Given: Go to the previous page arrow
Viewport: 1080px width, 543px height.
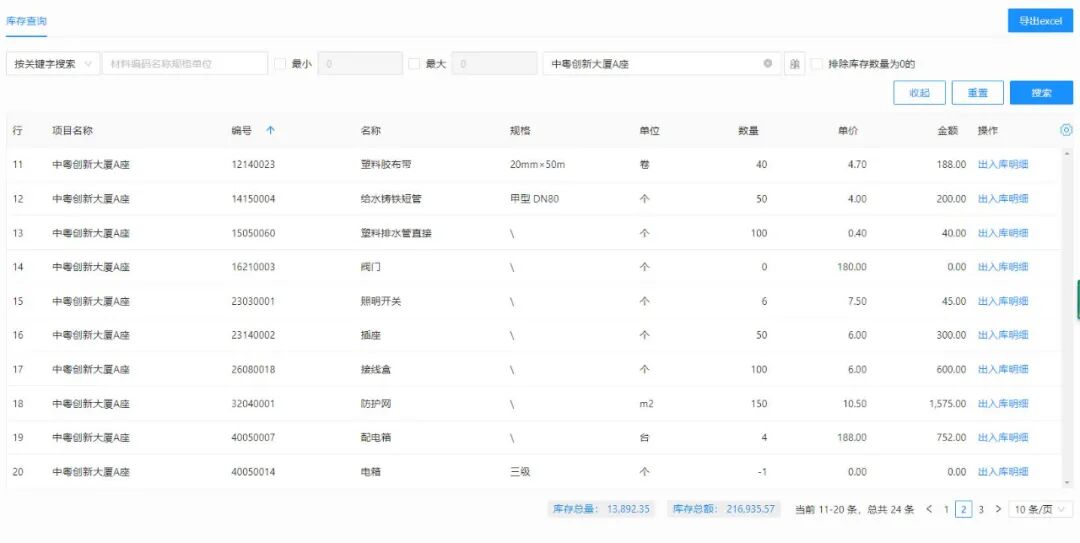Looking at the screenshot, I should (929, 510).
